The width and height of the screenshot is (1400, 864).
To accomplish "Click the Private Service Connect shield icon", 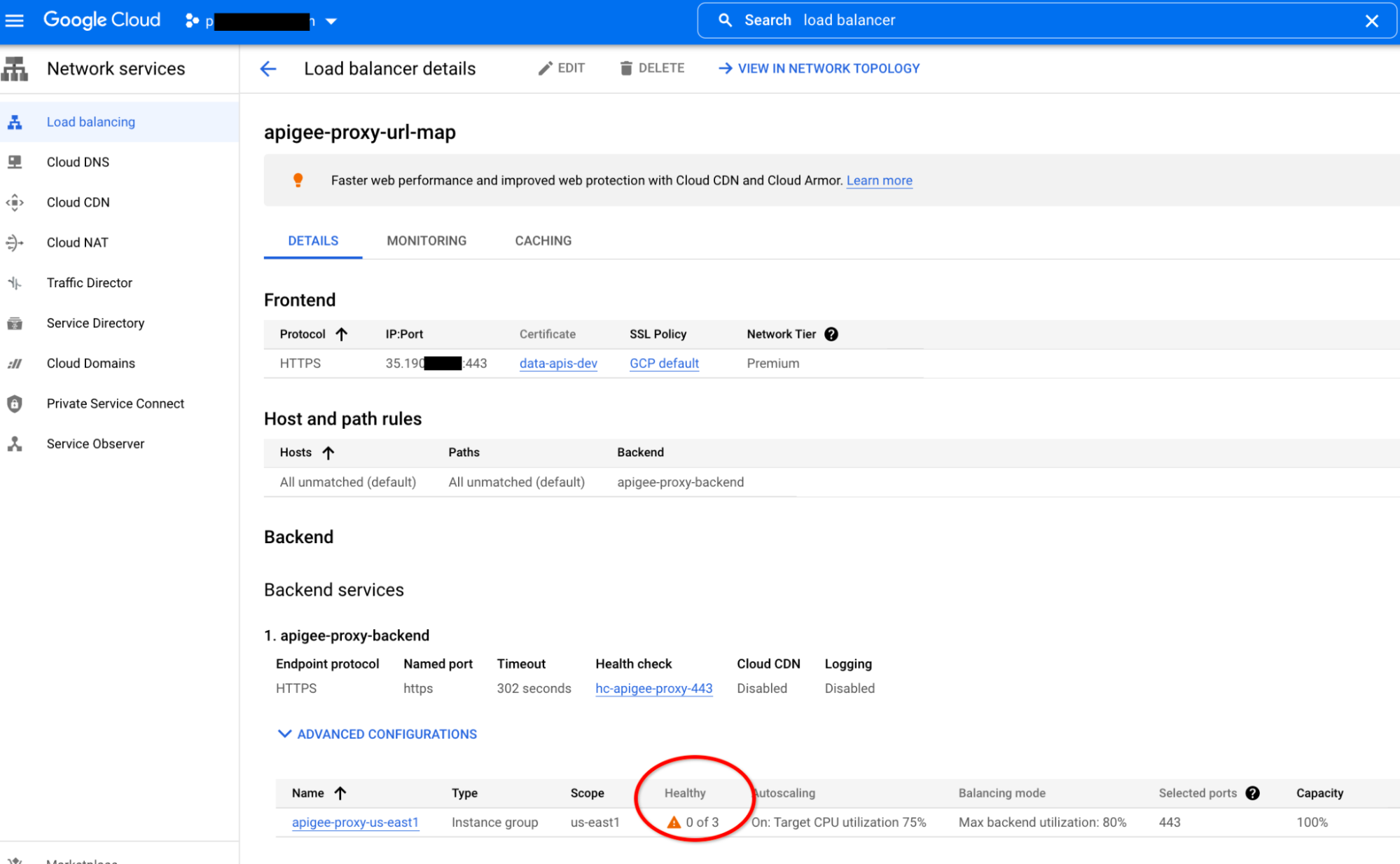I will coord(15,404).
